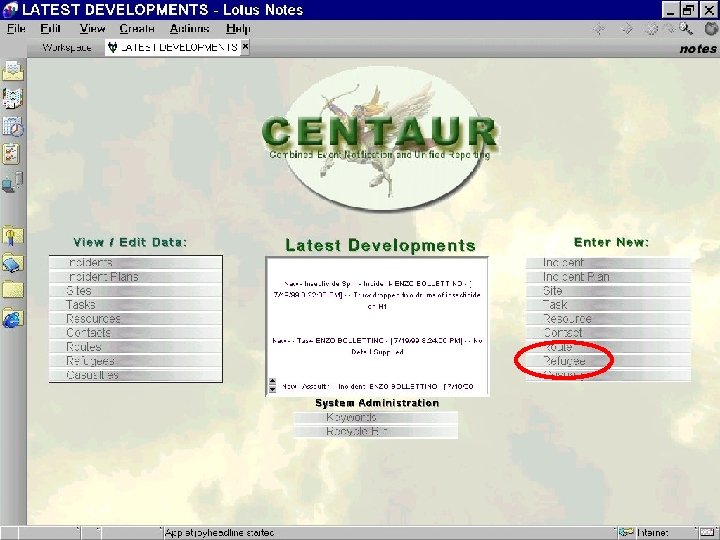The width and height of the screenshot is (720, 540).
Task: Close the LATEST DEVELOPMENTS tab
Action: coord(245,46)
